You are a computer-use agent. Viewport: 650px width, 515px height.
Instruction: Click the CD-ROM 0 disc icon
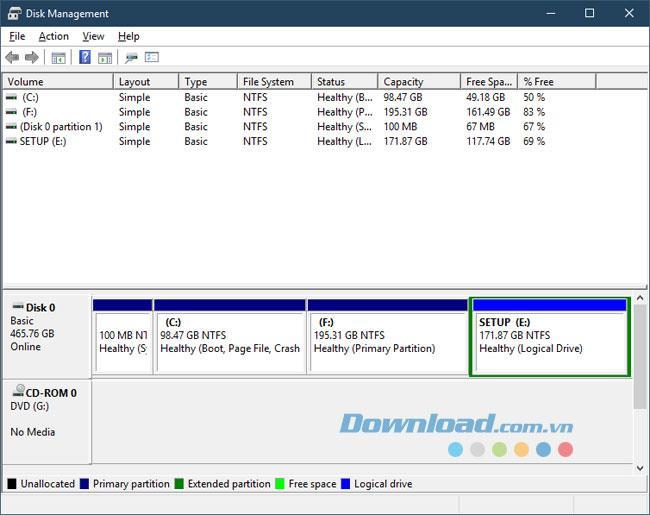19,391
